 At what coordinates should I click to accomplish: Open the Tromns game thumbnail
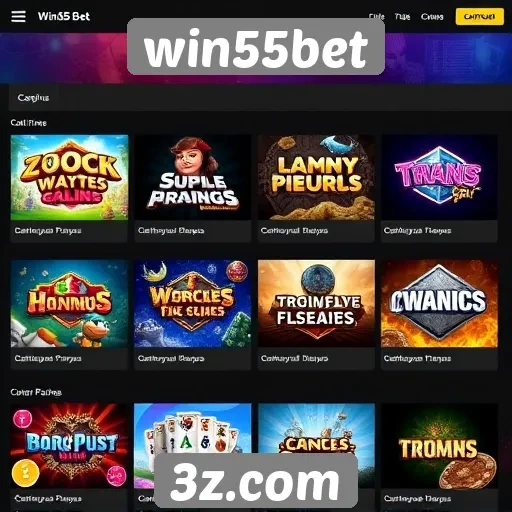[x=439, y=446]
